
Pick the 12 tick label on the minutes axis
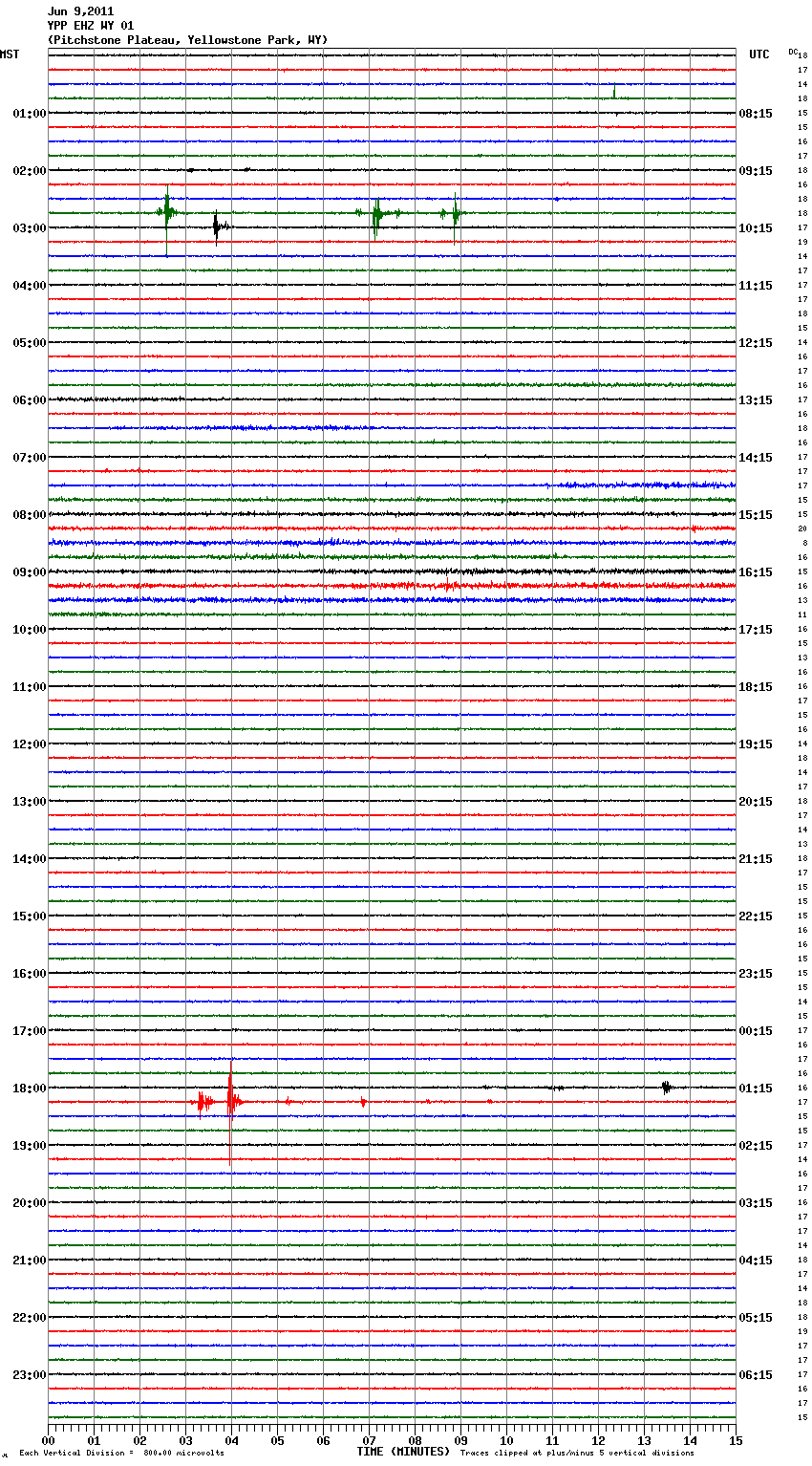coord(598,1440)
